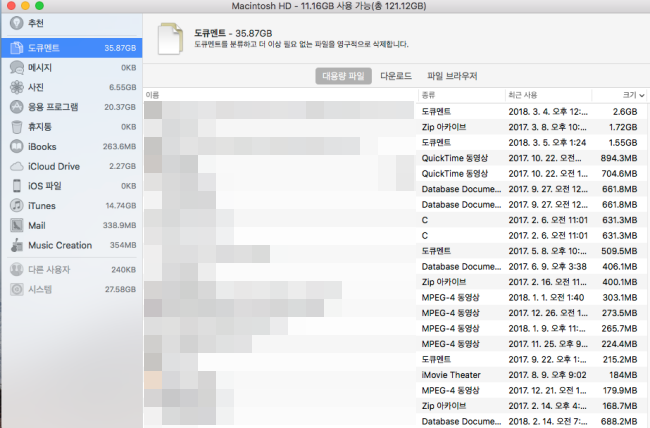The image size is (650, 428).
Task: Select the 도큐멘트 documents icon in sidebar
Action: coord(17,48)
